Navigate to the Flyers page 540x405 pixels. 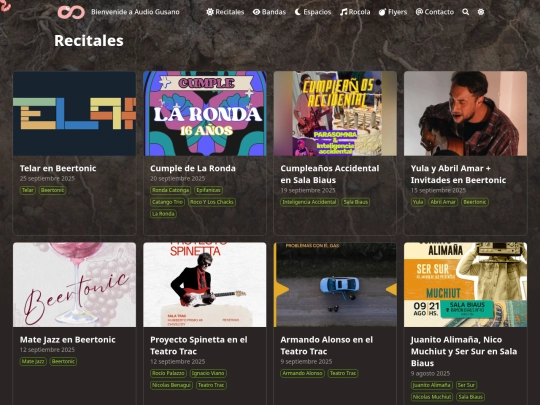(x=393, y=12)
